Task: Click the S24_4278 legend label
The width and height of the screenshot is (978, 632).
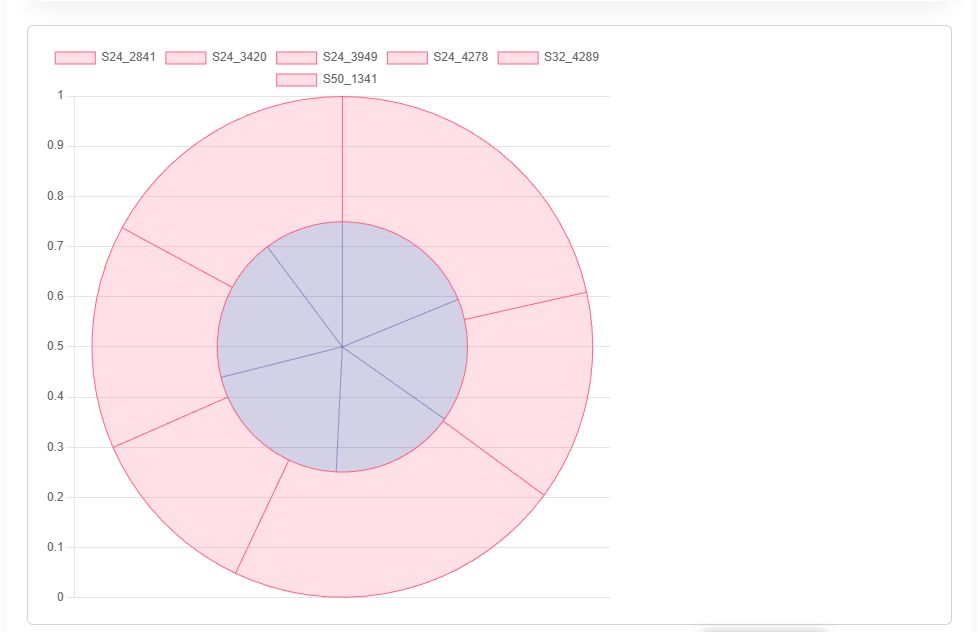Action: click(461, 57)
